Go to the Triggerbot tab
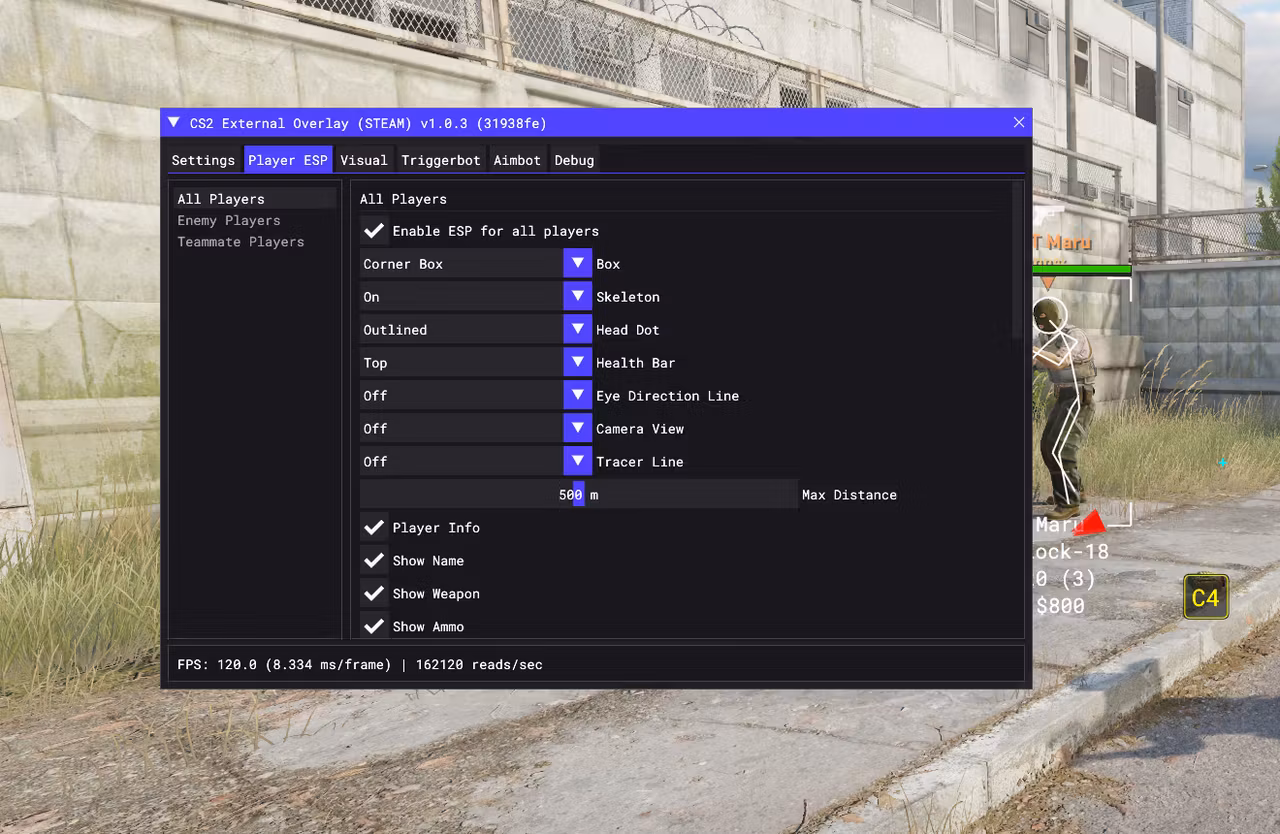 [x=441, y=160]
